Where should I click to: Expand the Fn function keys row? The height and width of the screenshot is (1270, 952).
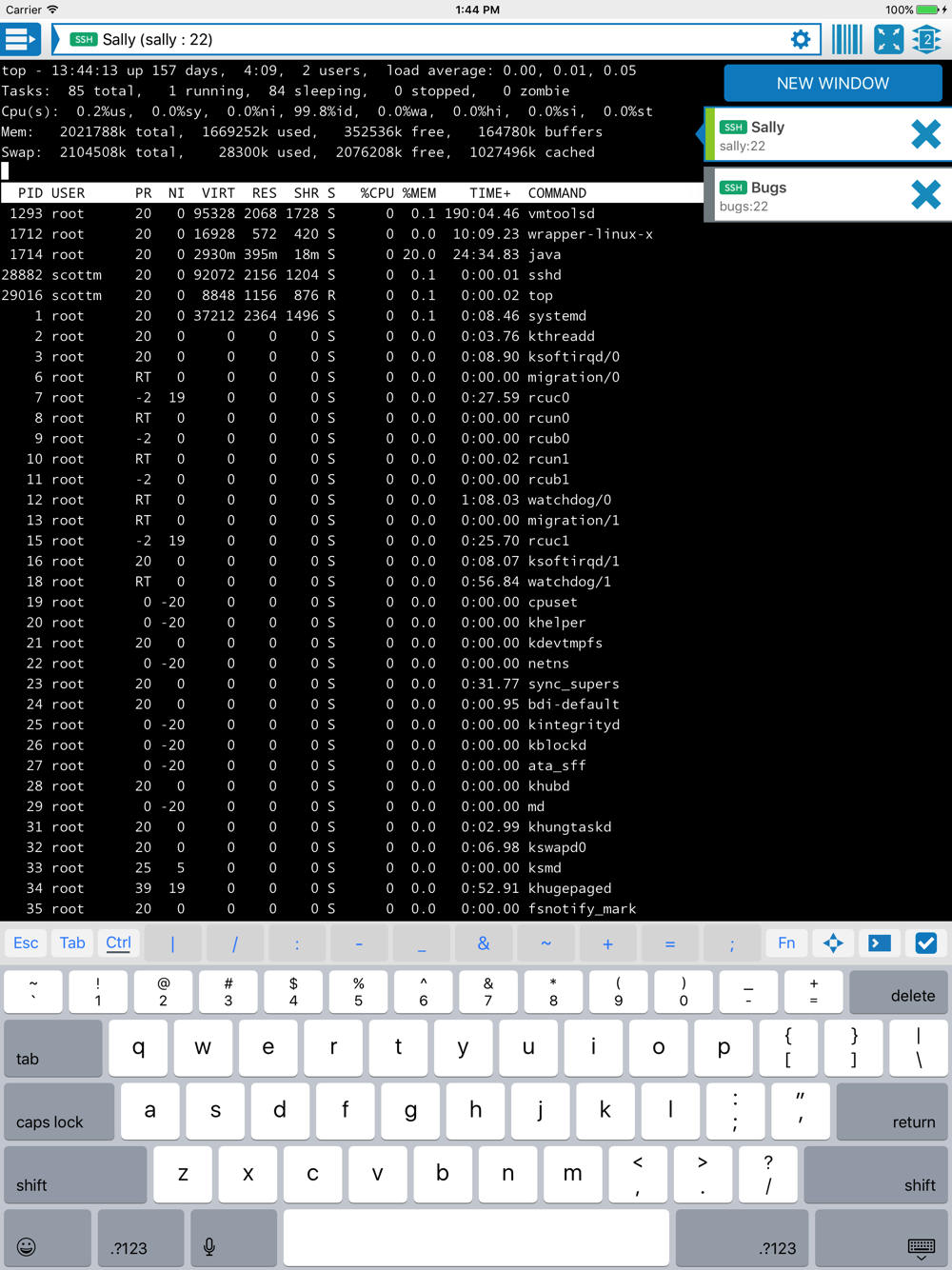(x=786, y=943)
